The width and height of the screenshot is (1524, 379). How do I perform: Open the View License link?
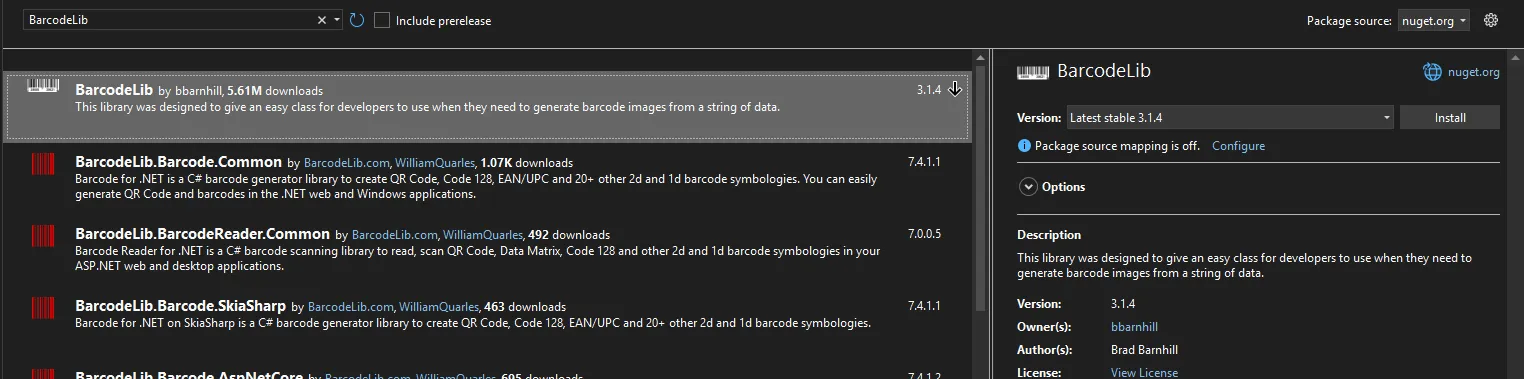click(1144, 373)
